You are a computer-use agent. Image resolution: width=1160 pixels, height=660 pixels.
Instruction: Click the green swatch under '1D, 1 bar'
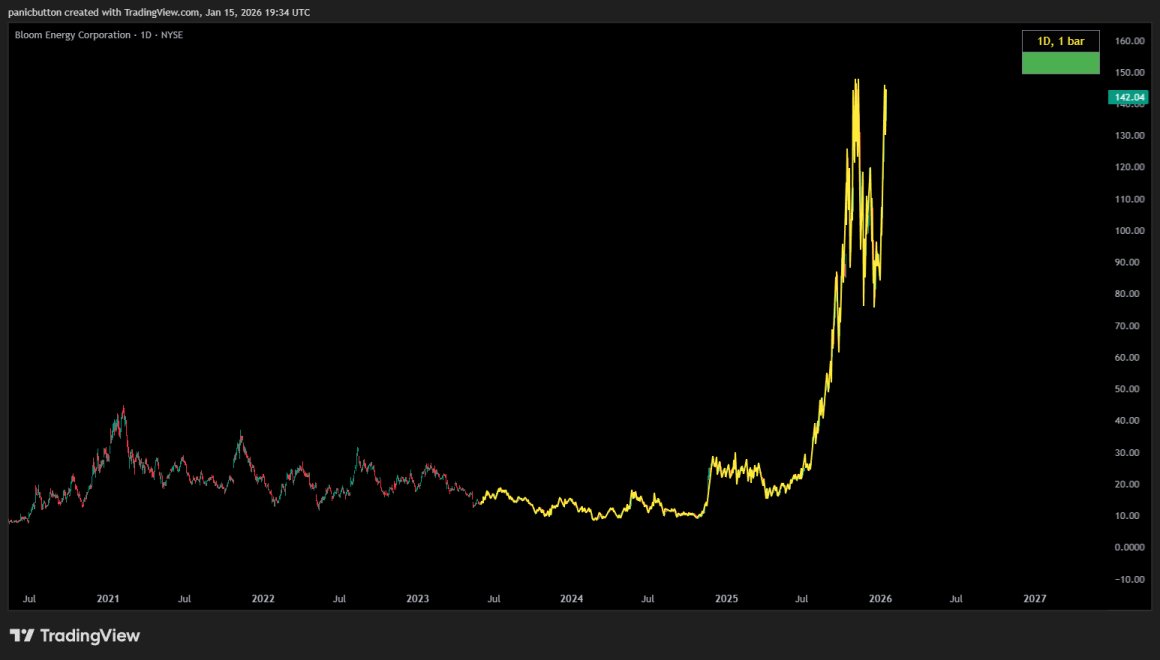coord(1060,63)
